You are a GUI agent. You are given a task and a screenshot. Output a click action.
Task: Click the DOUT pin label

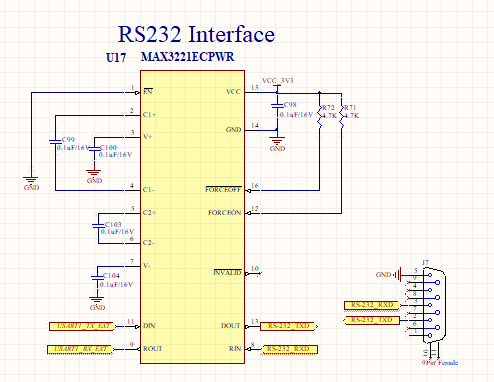pos(231,326)
